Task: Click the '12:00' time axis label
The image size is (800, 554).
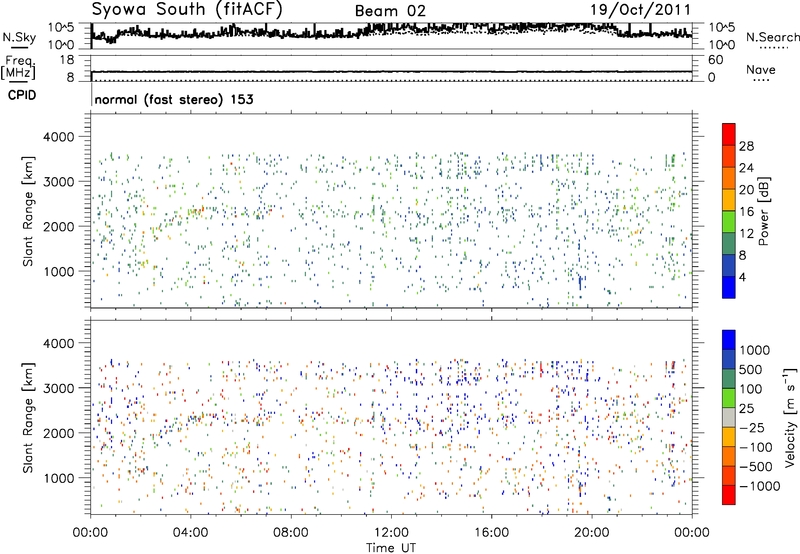Action: [x=391, y=533]
